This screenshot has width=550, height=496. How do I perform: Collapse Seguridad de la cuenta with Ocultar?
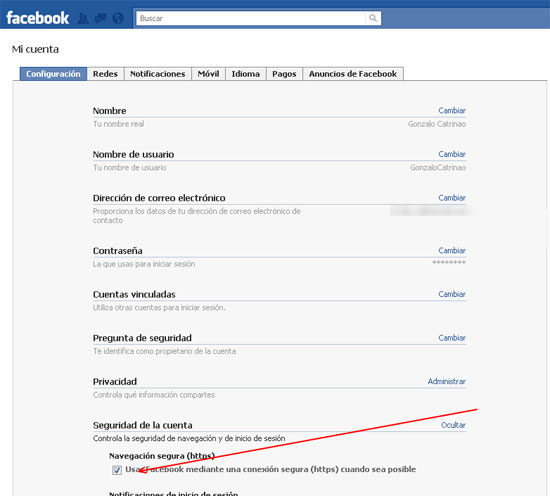[453, 425]
